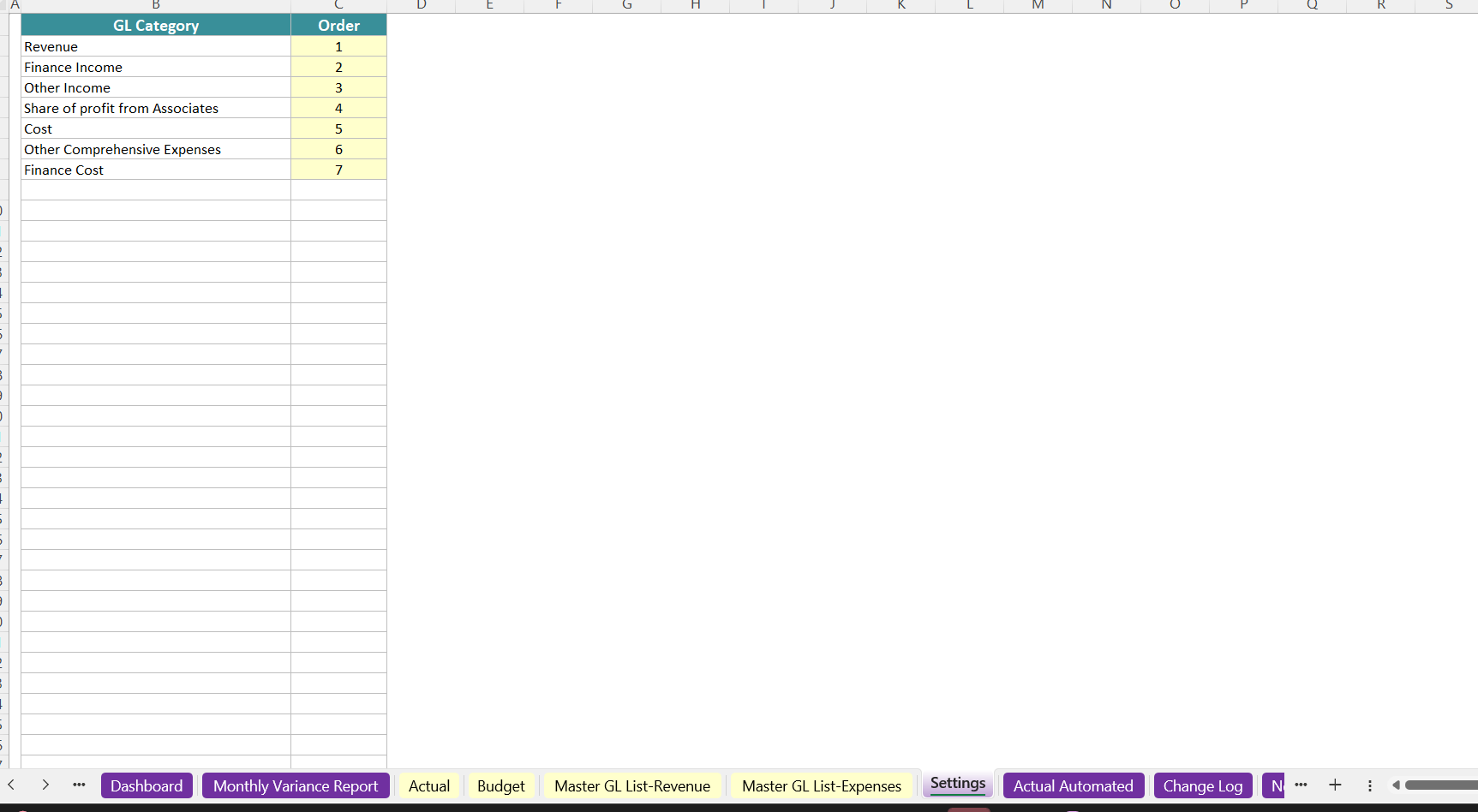
Task: Switch to the Actual sheet
Action: 429,785
